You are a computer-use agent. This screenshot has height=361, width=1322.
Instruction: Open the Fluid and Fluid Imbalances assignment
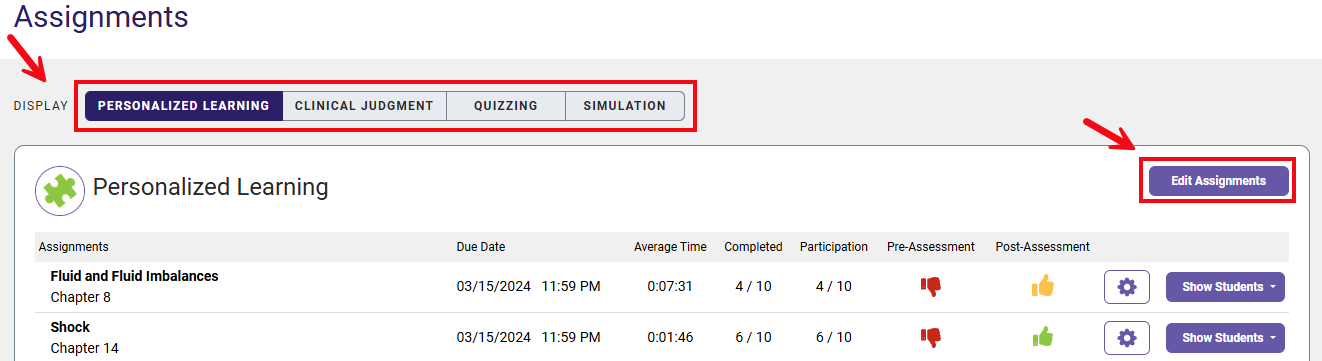134,276
